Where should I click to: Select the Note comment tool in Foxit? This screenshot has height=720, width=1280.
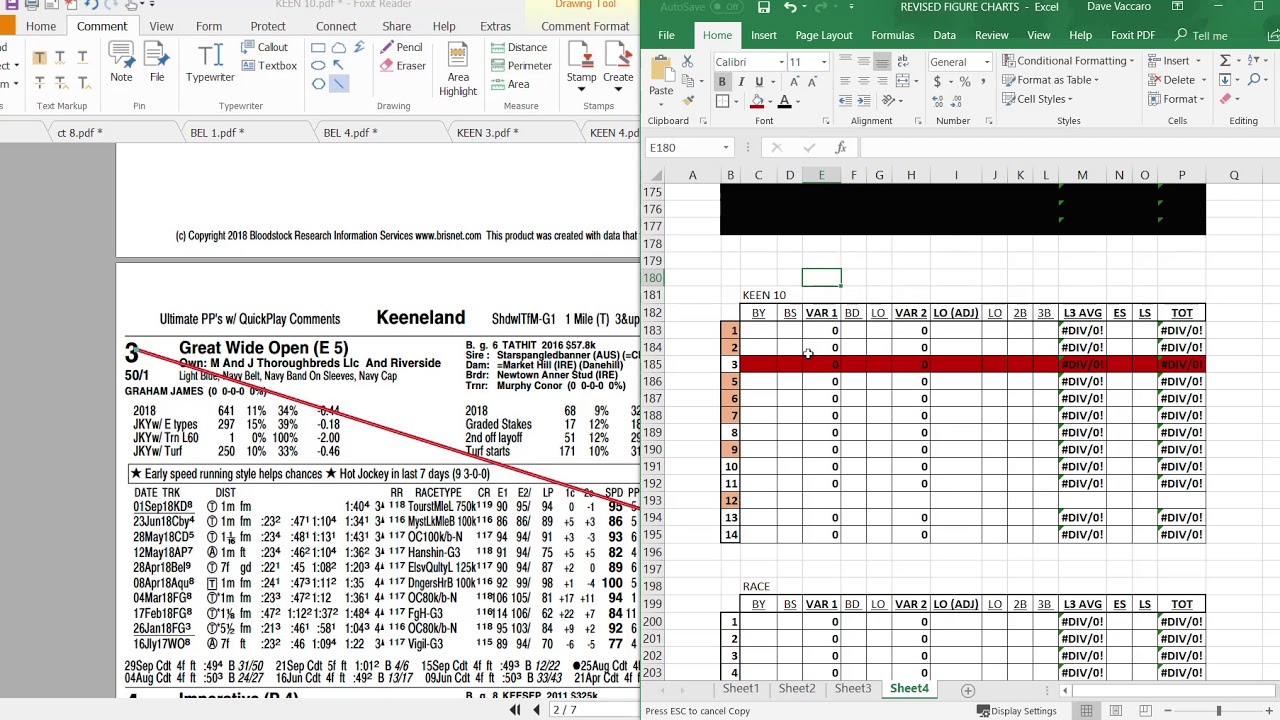[x=121, y=62]
